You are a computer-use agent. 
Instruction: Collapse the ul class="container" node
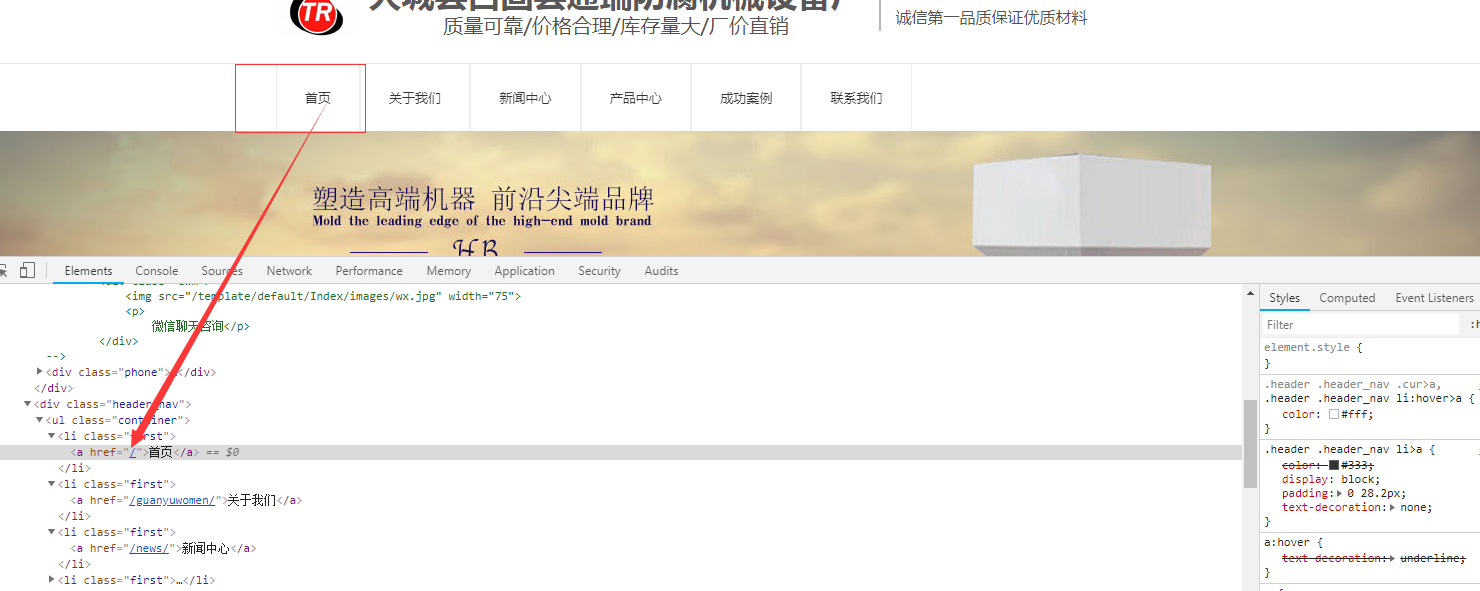tap(40, 420)
